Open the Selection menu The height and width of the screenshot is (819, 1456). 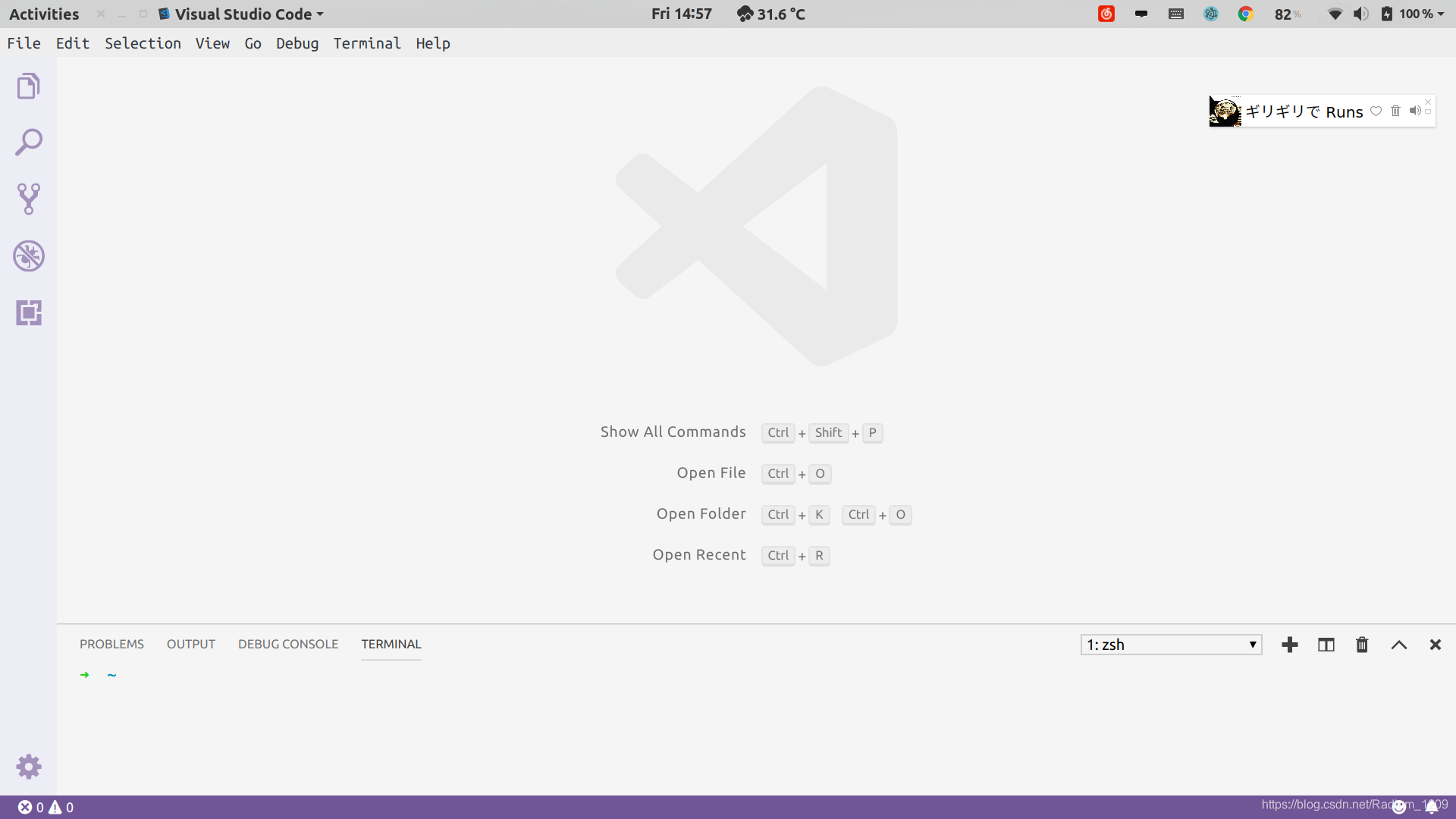(143, 43)
